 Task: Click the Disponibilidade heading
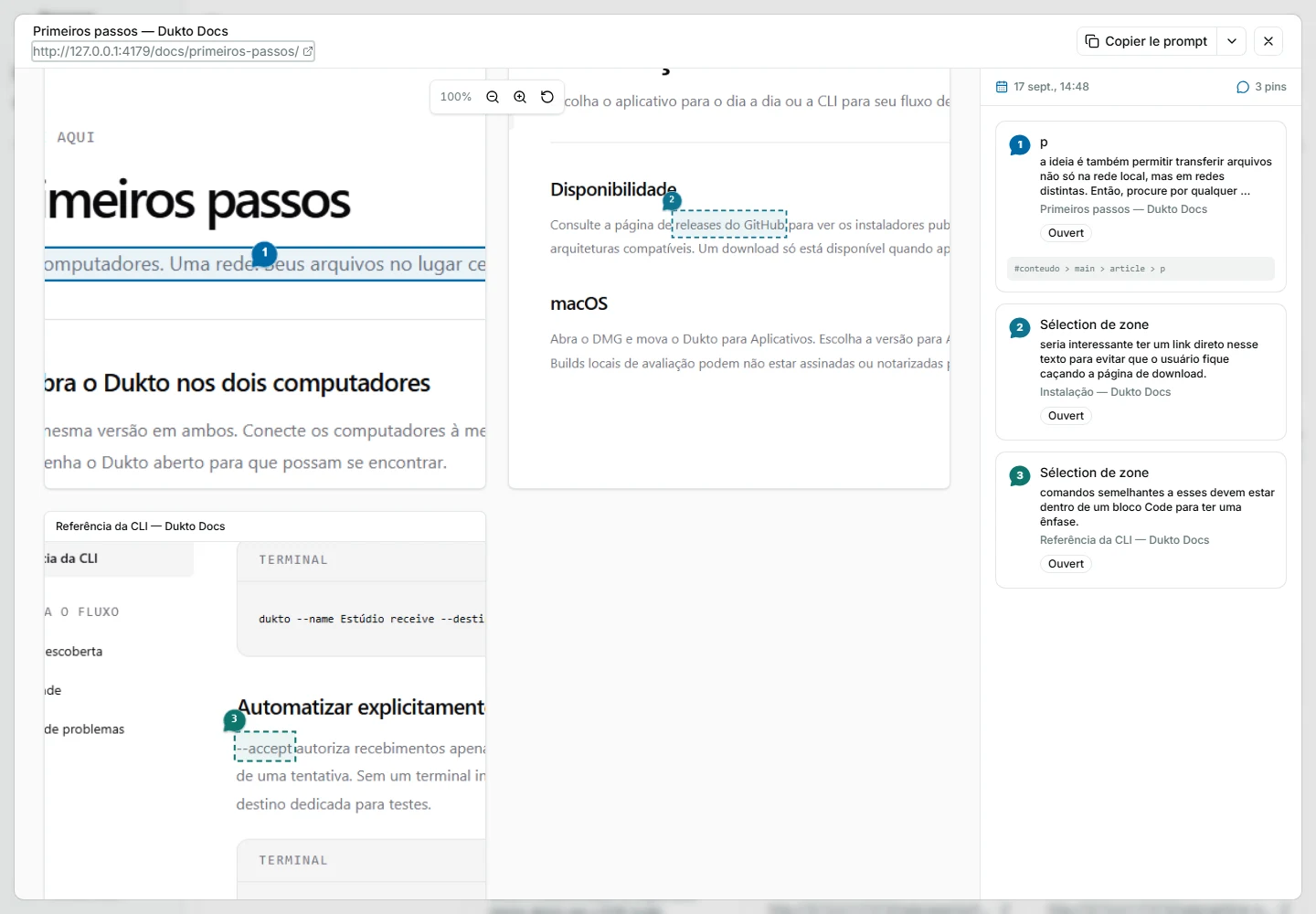613,189
